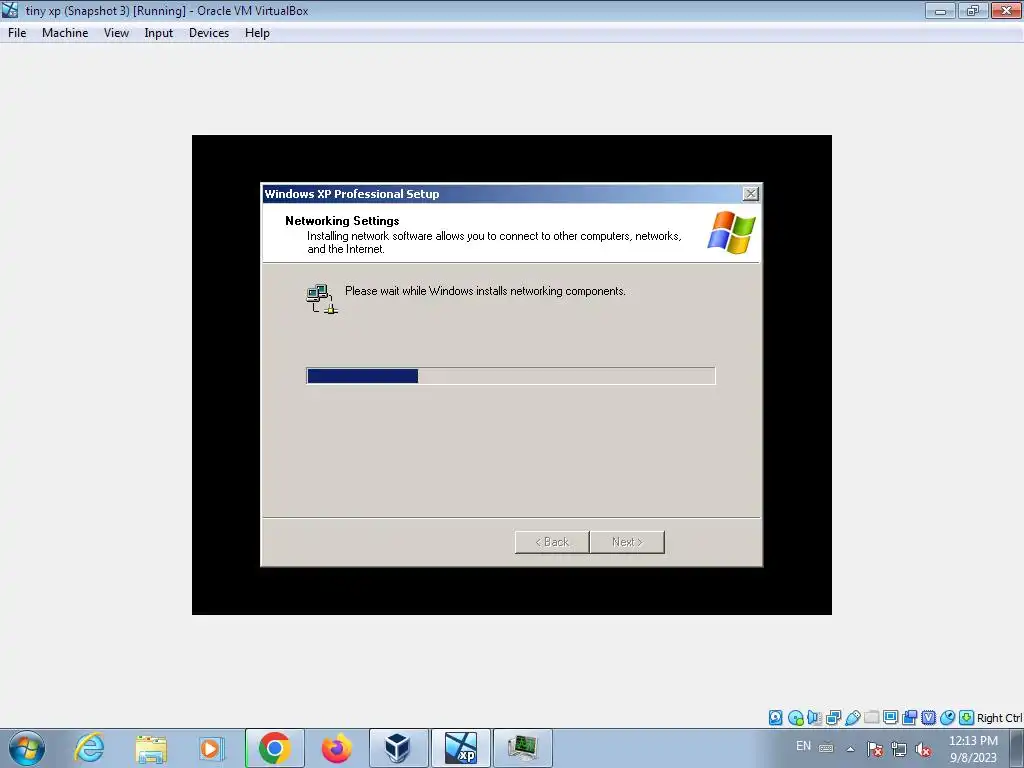Open the File menu
1024x768 pixels.
click(17, 33)
